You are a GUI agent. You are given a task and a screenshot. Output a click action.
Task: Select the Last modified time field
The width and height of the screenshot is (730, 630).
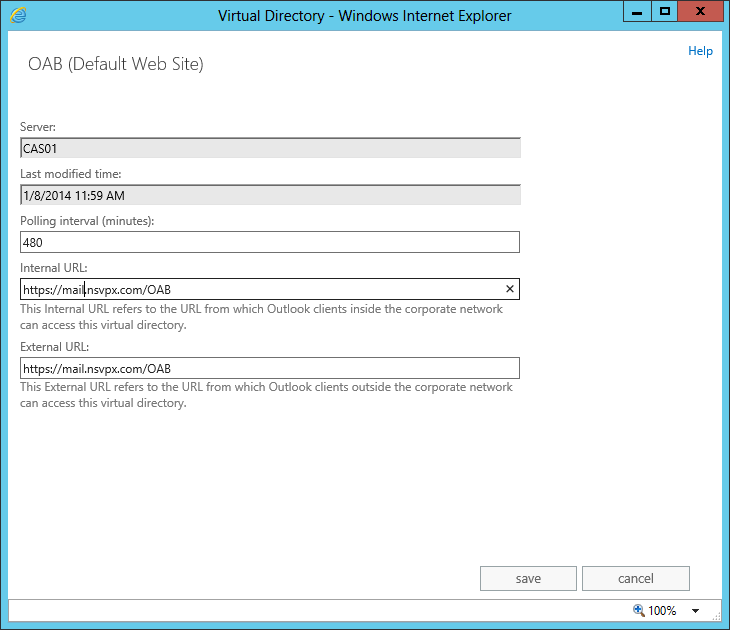click(x=270, y=195)
